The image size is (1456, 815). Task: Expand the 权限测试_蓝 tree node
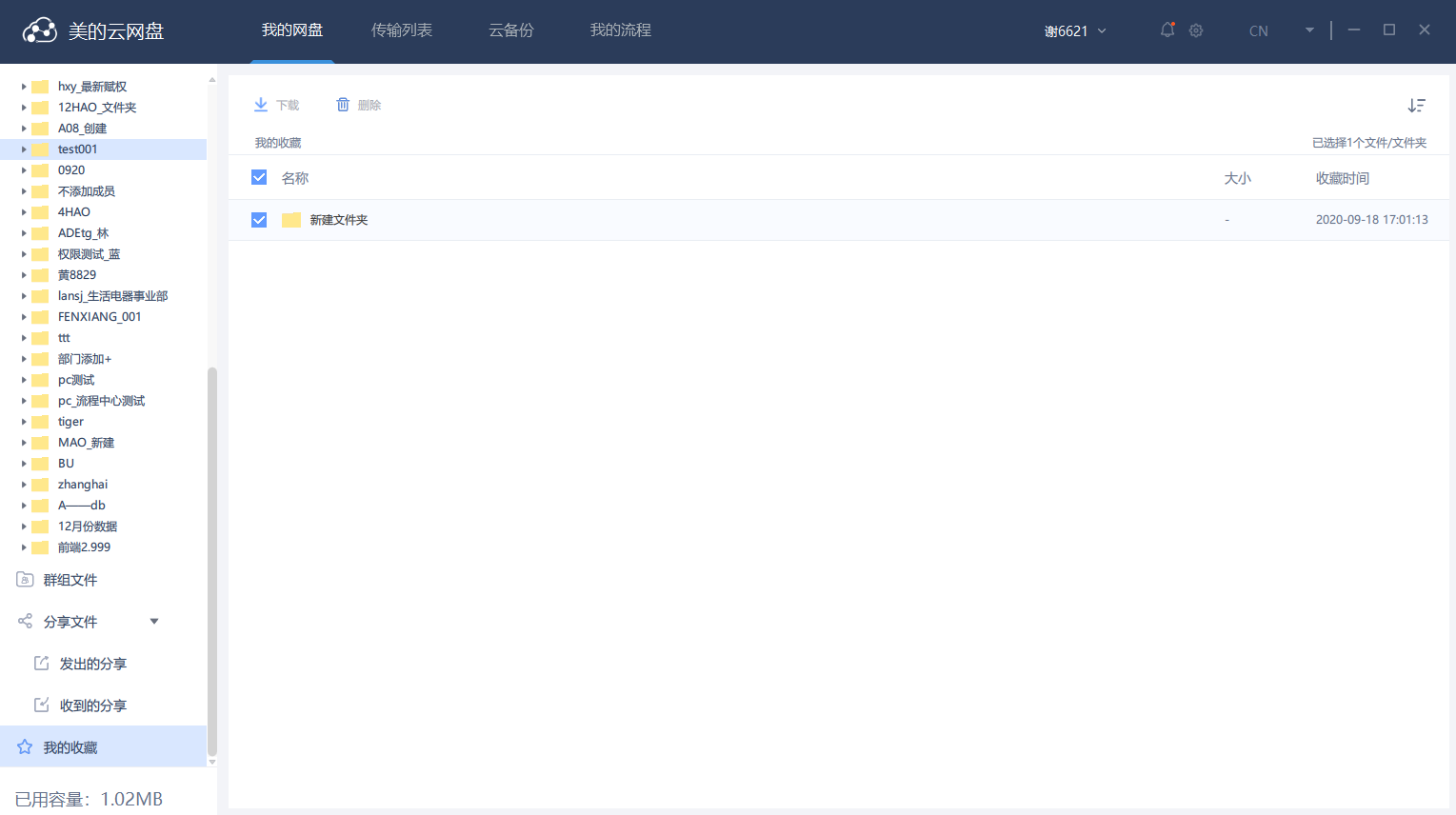click(24, 254)
